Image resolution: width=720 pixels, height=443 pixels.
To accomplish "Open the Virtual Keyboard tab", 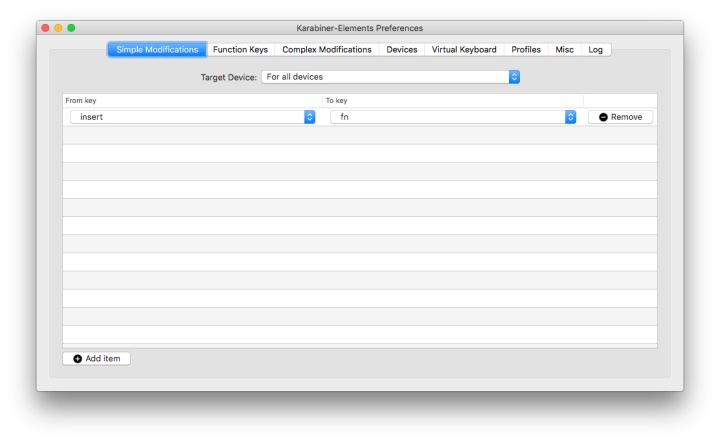I will (x=464, y=50).
